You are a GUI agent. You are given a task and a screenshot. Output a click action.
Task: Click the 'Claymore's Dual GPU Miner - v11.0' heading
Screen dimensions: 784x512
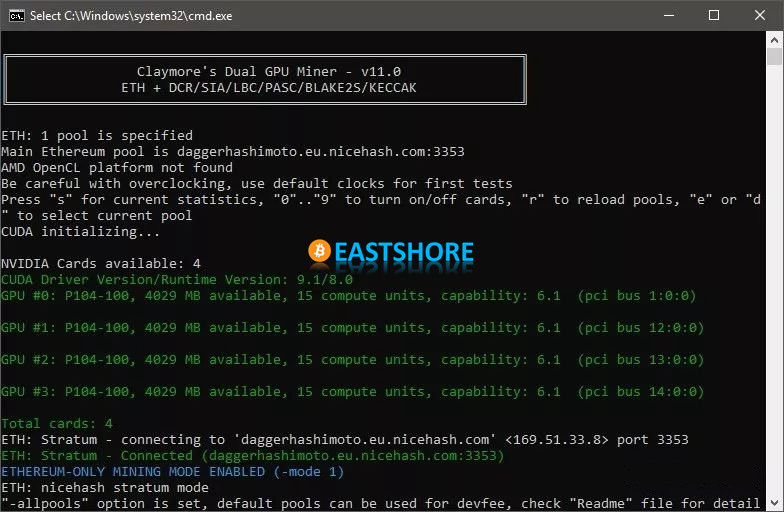[268, 72]
